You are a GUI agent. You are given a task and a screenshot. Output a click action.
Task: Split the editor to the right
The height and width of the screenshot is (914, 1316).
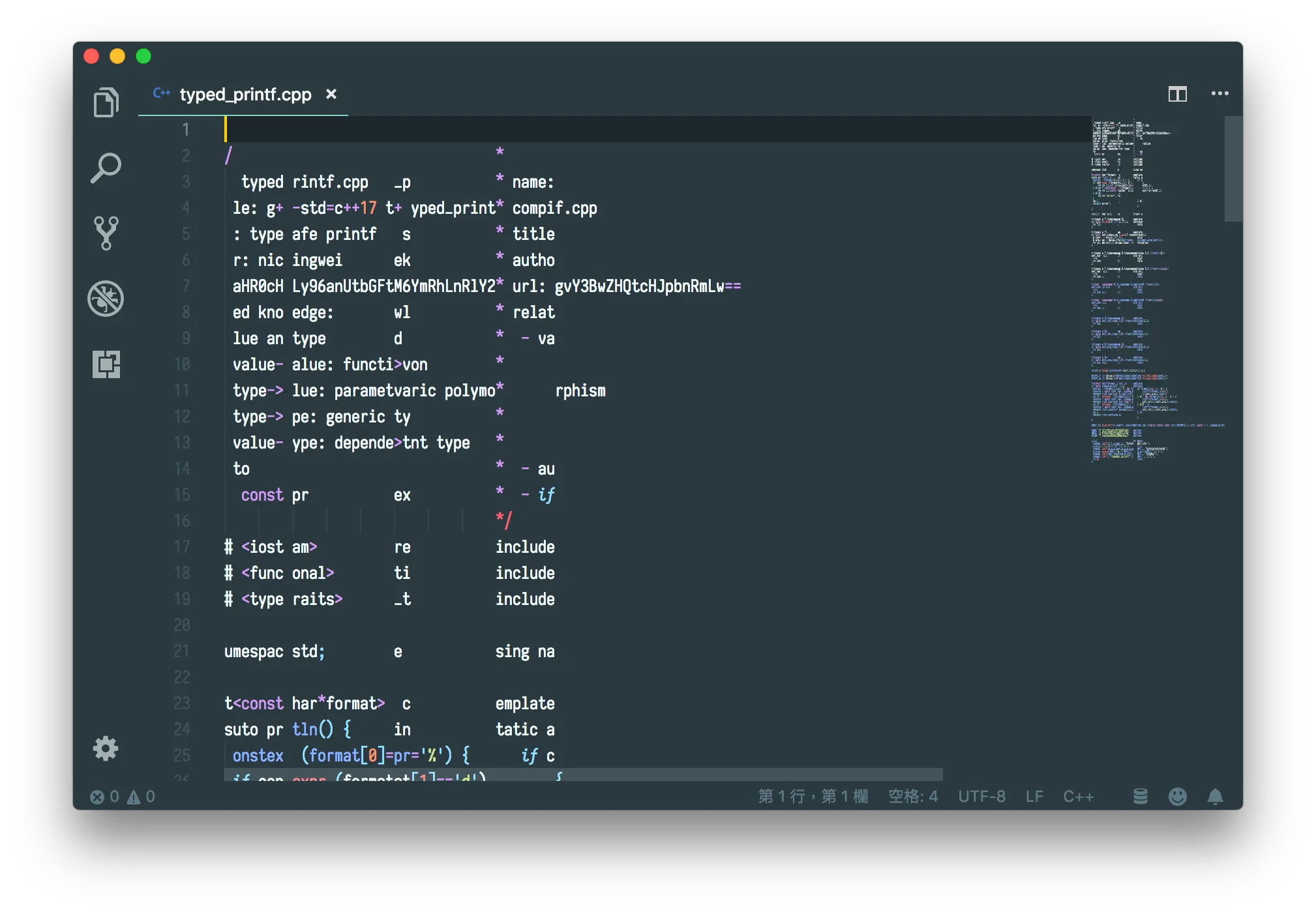coord(1177,95)
